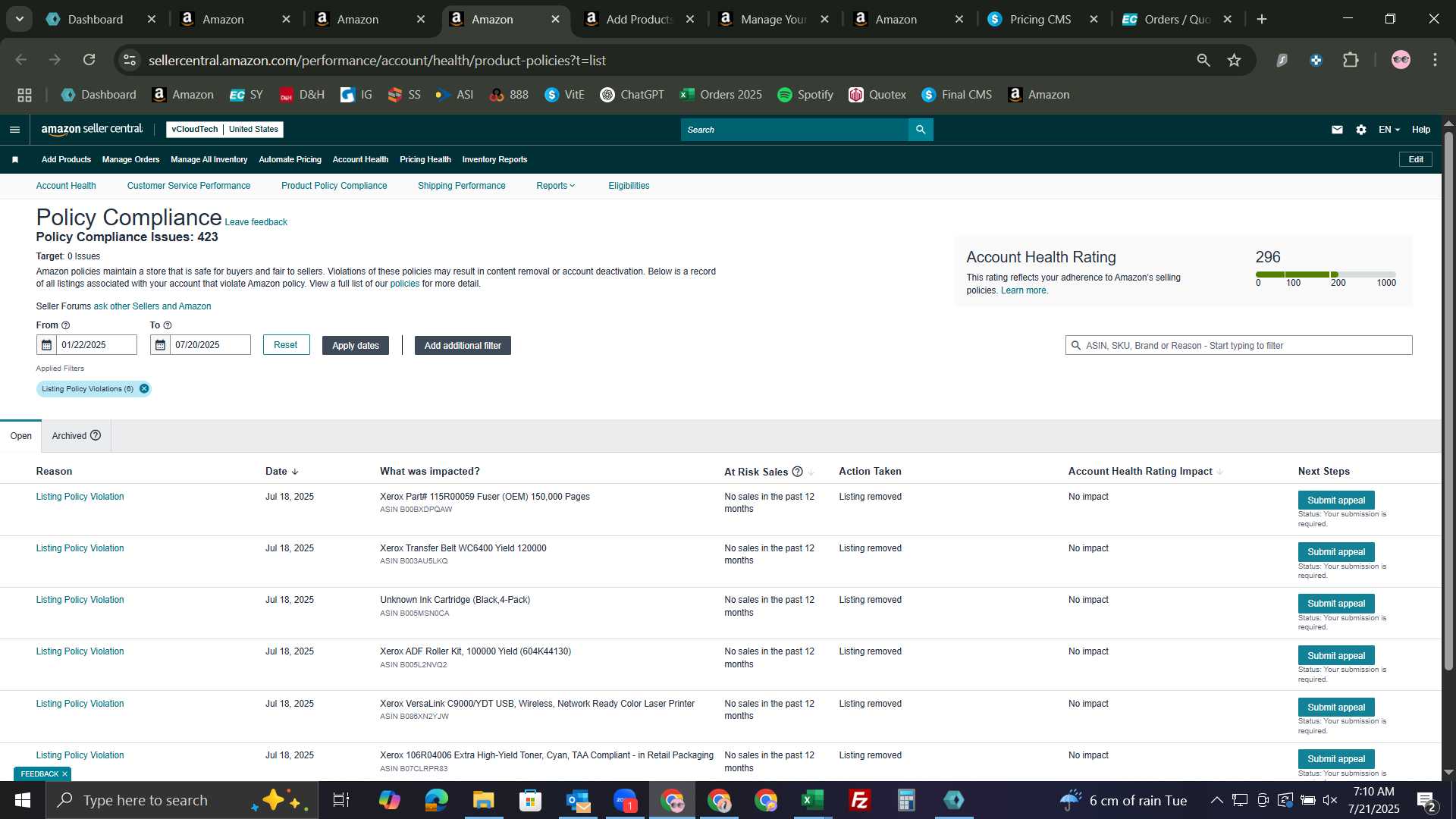Open the policies link in the description
Image resolution: width=1456 pixels, height=819 pixels.
[x=404, y=284]
